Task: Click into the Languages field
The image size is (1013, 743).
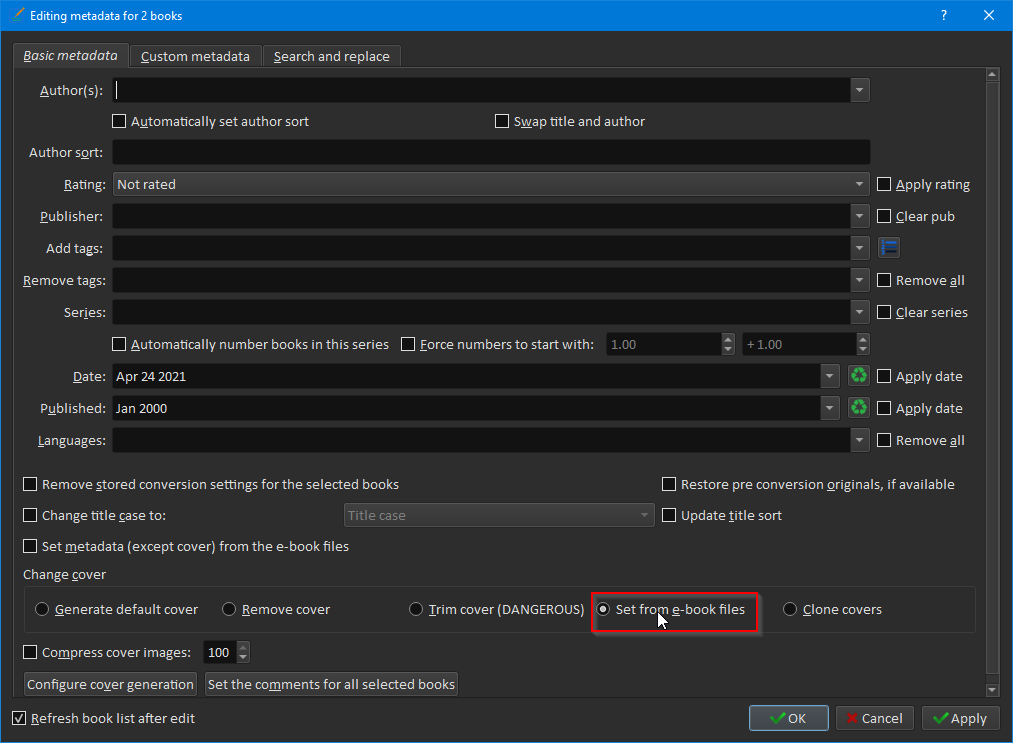Action: (481, 440)
